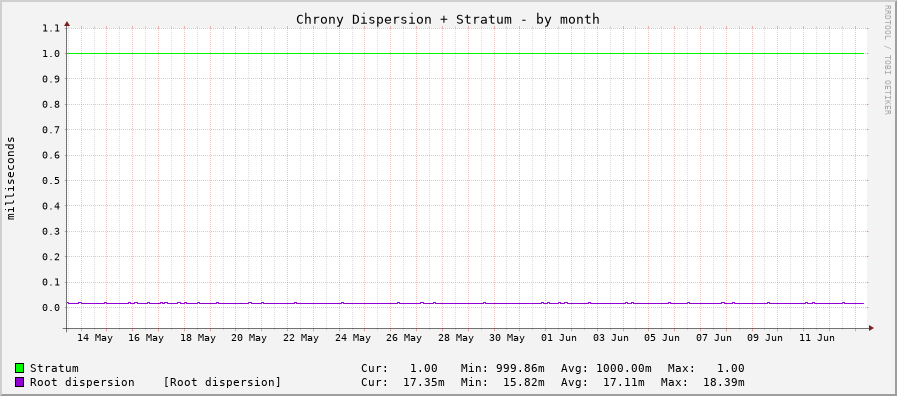The height and width of the screenshot is (396, 897).
Task: Click the '30 May' x-axis date label
Action: click(507, 338)
